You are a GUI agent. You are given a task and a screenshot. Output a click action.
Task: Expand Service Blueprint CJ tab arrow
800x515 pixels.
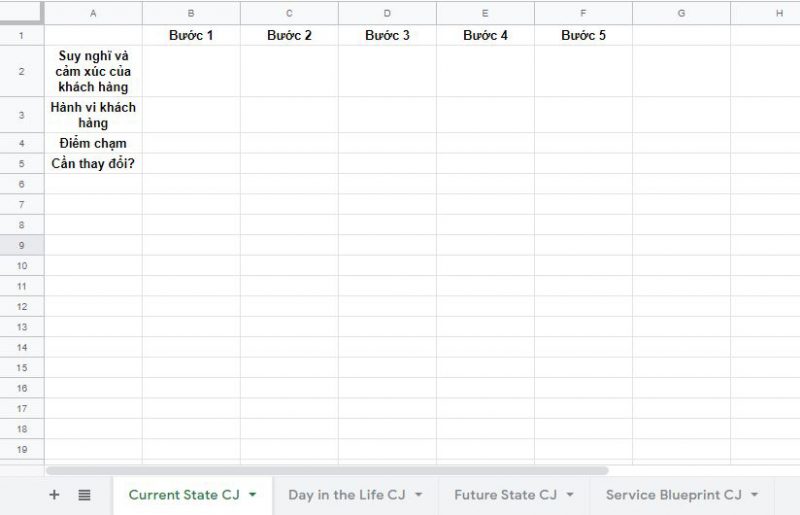755,495
